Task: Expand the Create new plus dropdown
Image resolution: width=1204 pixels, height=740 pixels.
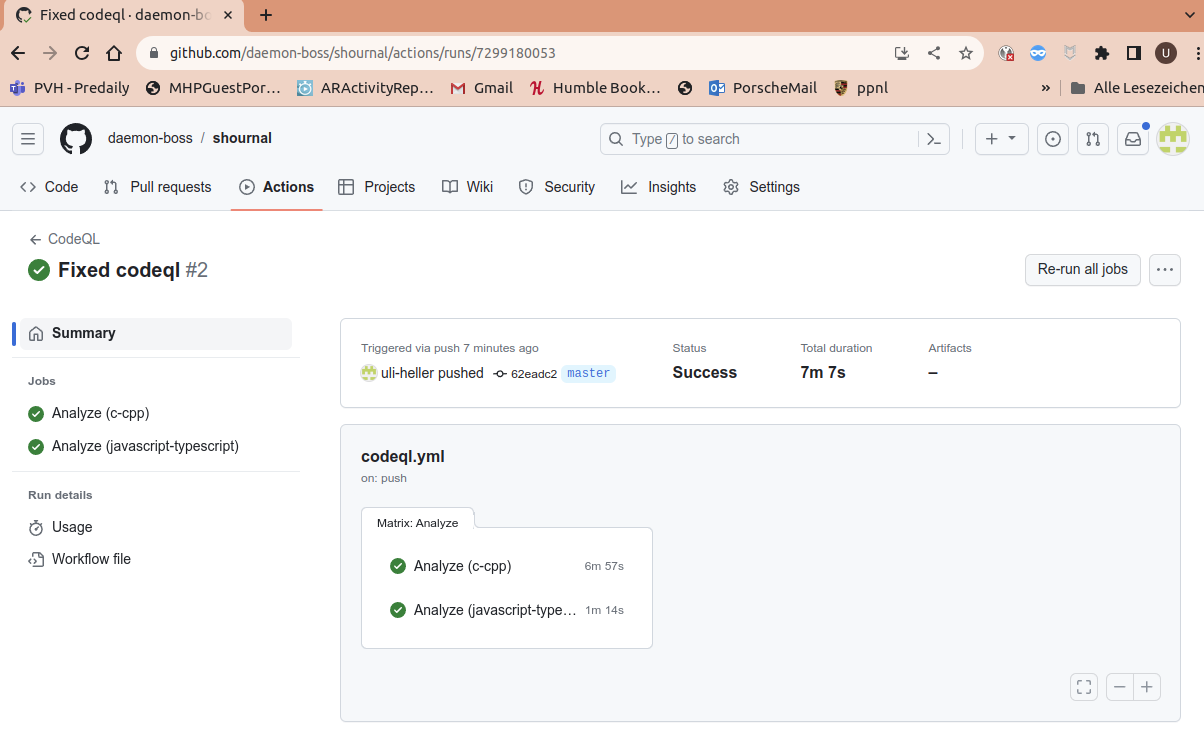Action: 1001,139
